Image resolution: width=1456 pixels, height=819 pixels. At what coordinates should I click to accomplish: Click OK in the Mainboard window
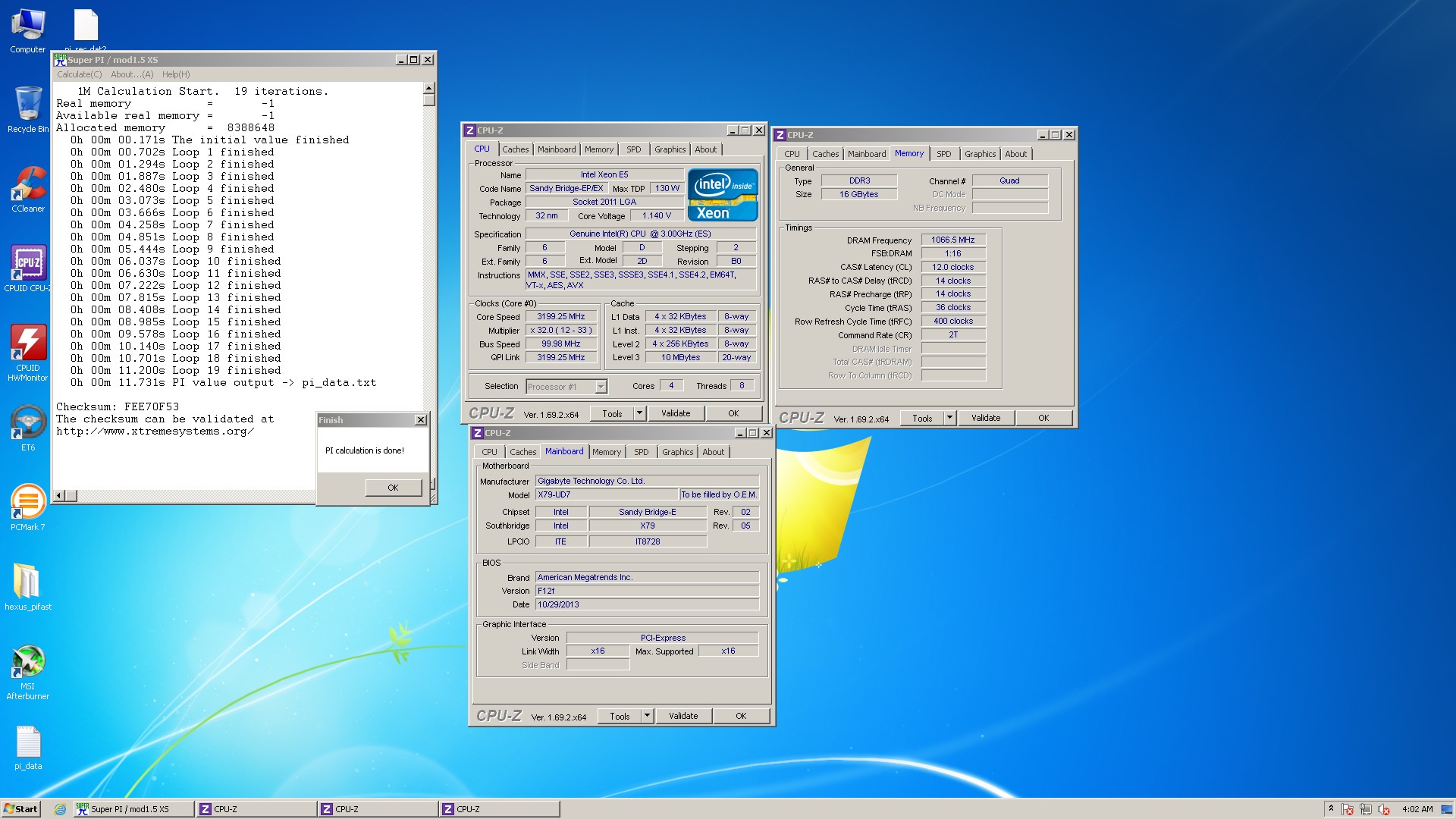coord(741,717)
